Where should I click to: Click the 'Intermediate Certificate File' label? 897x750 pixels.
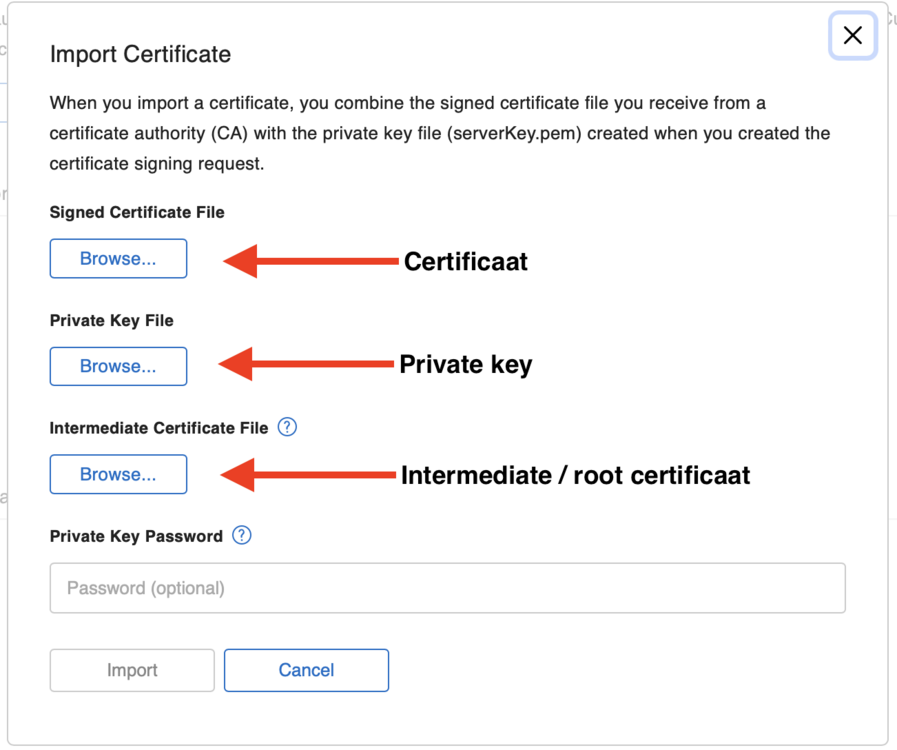[x=159, y=428]
